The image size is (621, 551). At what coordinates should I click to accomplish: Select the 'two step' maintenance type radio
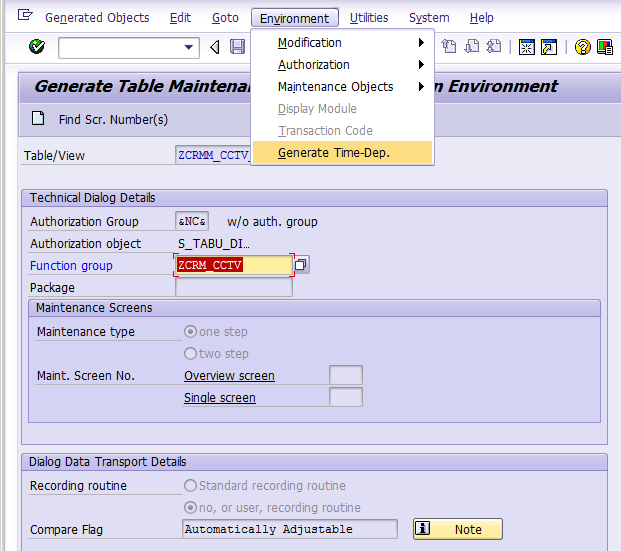point(190,353)
